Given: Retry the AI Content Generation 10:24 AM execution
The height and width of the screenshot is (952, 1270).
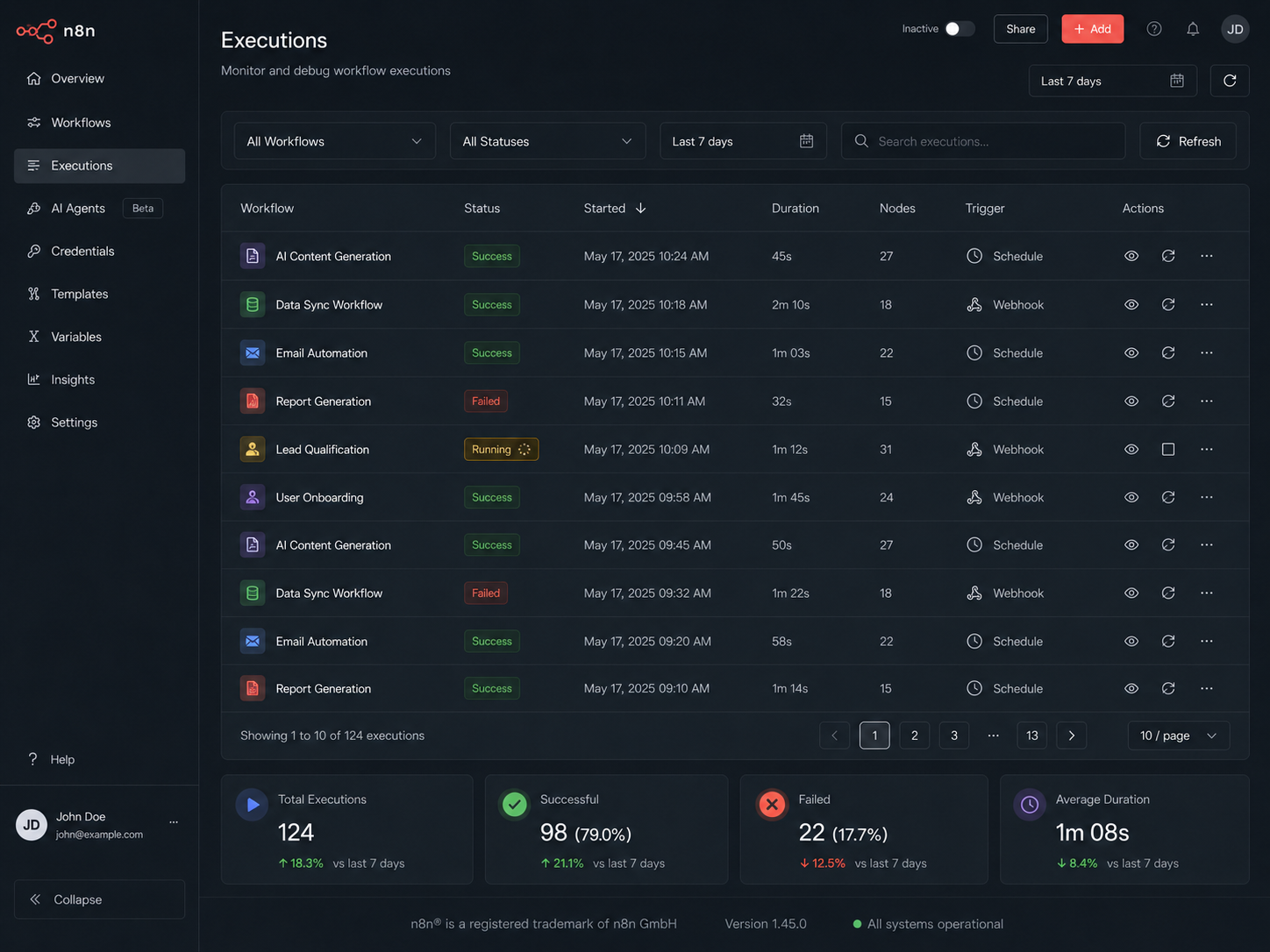Looking at the screenshot, I should pos(1168,256).
